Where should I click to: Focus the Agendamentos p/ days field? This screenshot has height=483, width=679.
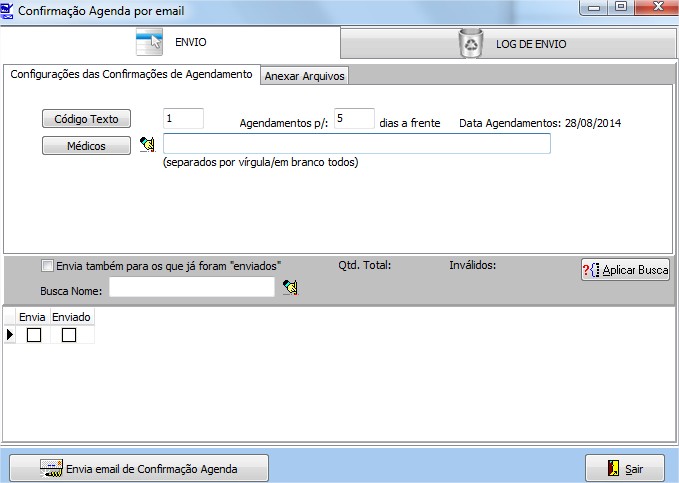(x=354, y=119)
